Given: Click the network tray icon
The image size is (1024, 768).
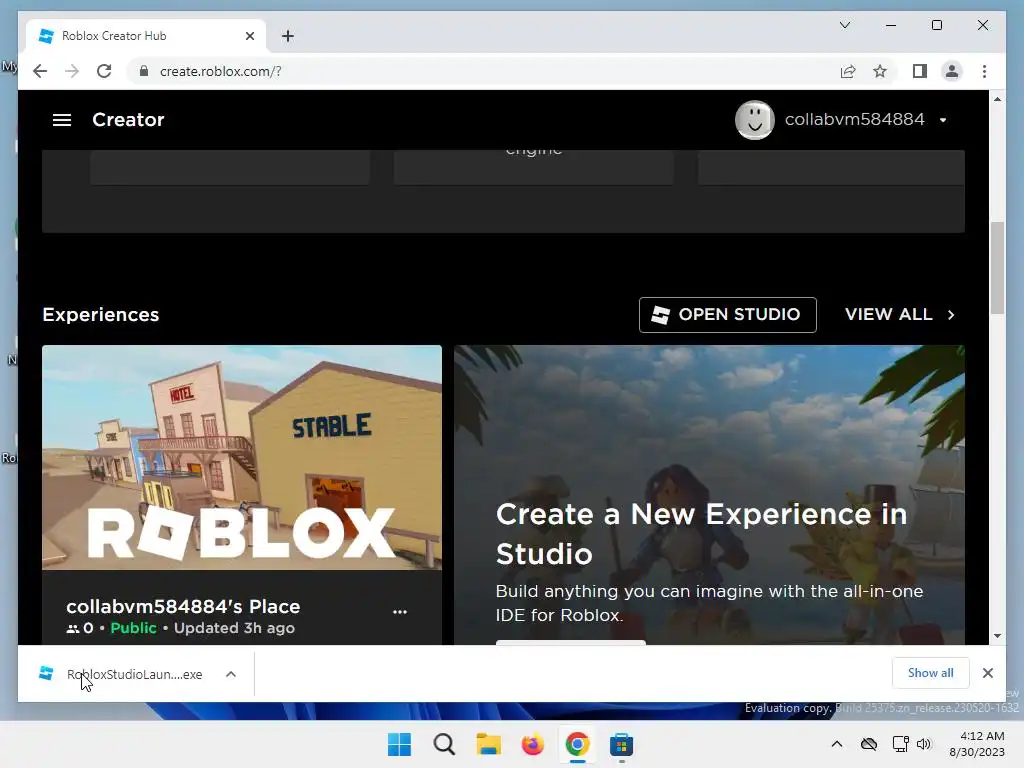Looking at the screenshot, I should (x=901, y=744).
